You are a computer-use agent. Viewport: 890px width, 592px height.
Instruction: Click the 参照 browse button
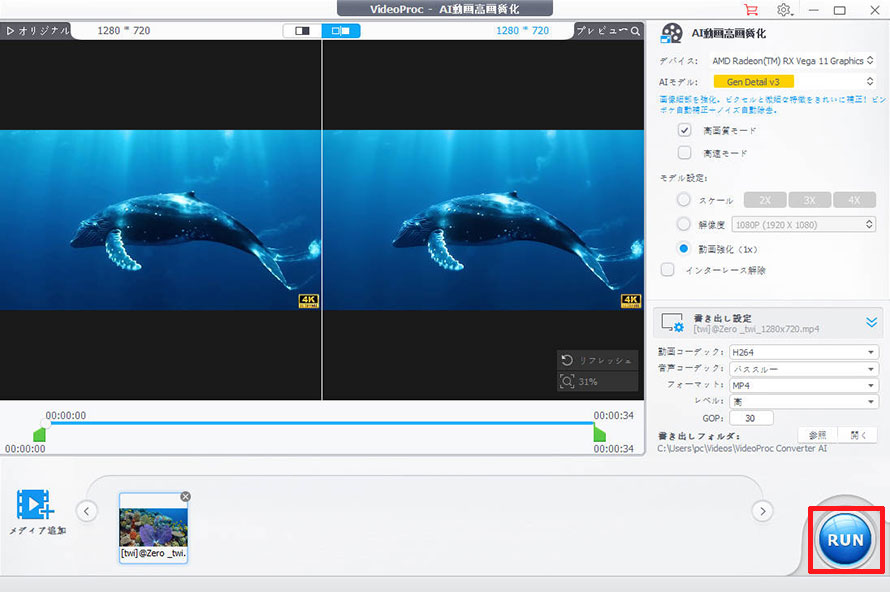click(817, 435)
